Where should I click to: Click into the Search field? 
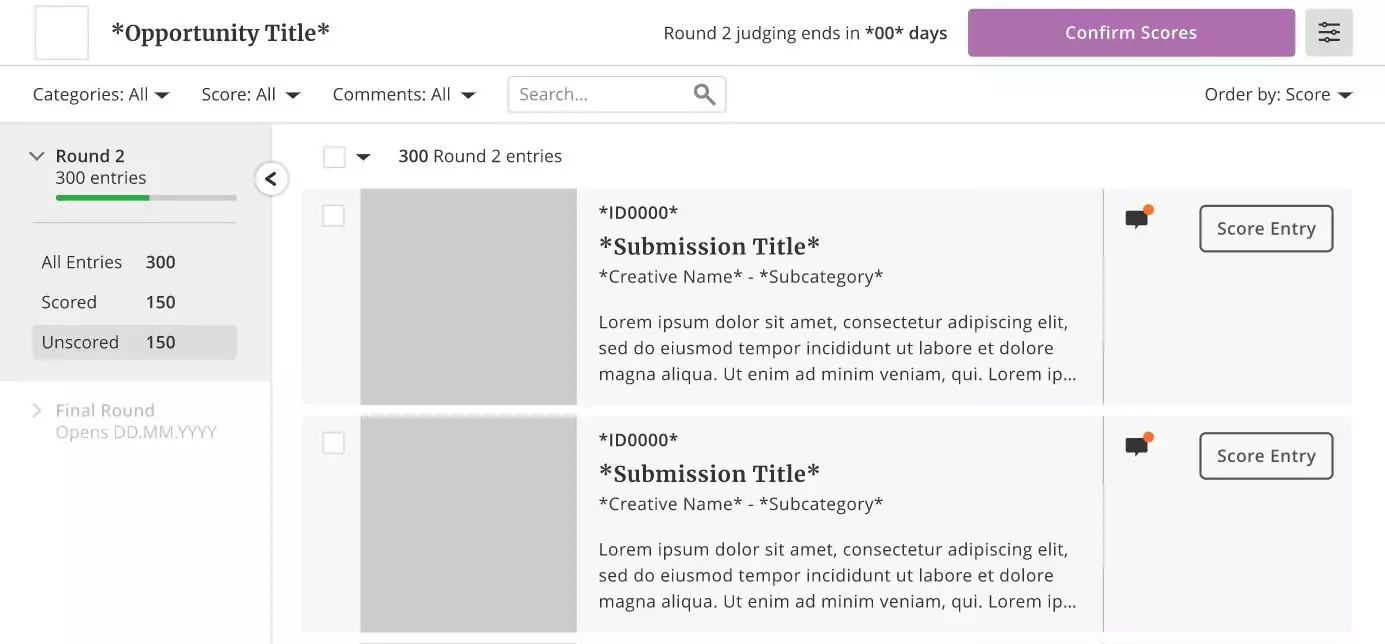600,94
